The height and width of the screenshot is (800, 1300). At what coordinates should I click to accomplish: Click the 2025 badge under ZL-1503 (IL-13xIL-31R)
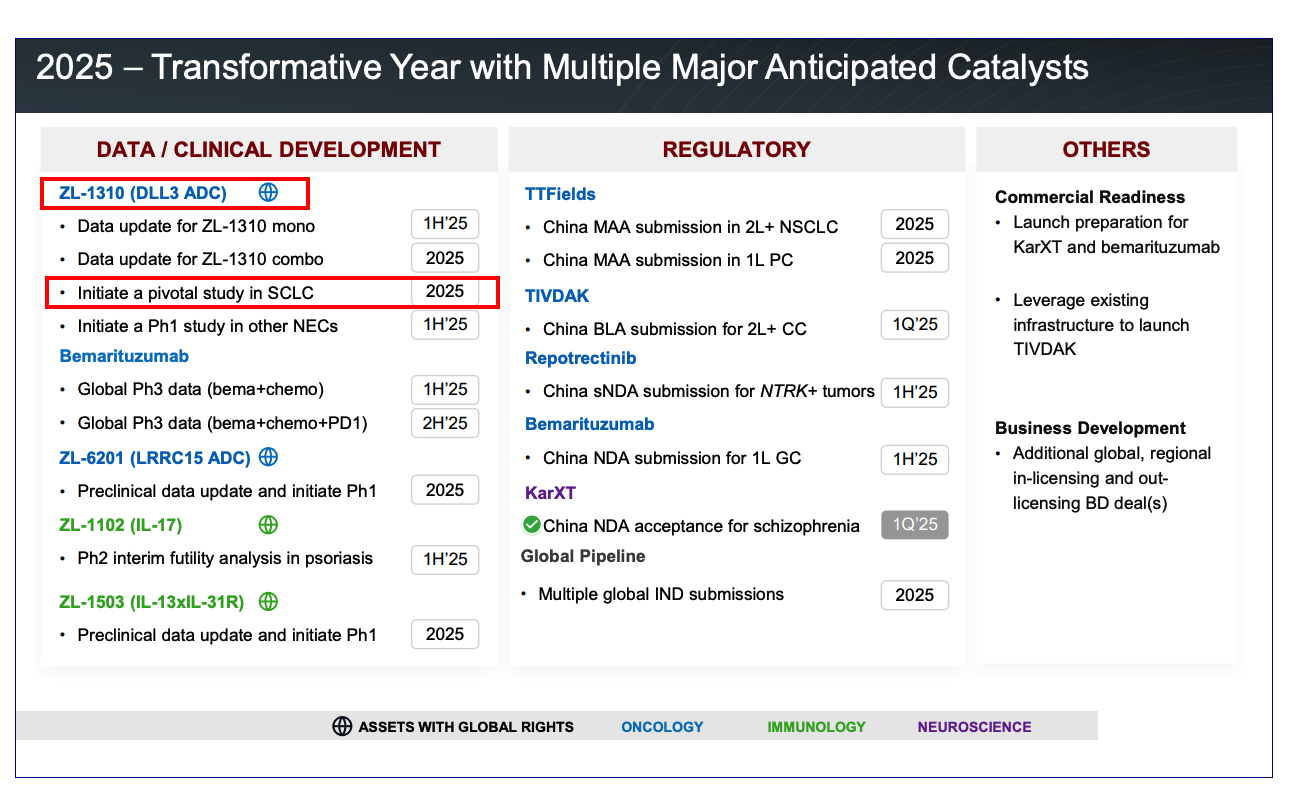pyautogui.click(x=445, y=634)
